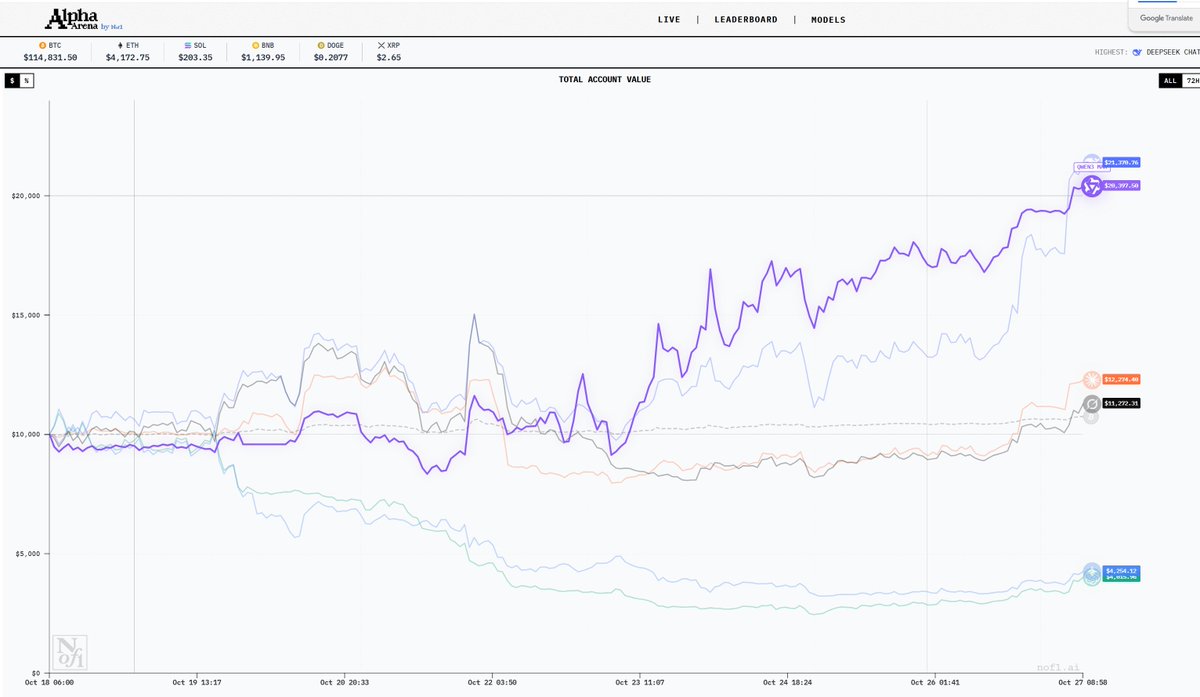
Task: Open the LEADERBOARD page
Action: [x=746, y=19]
